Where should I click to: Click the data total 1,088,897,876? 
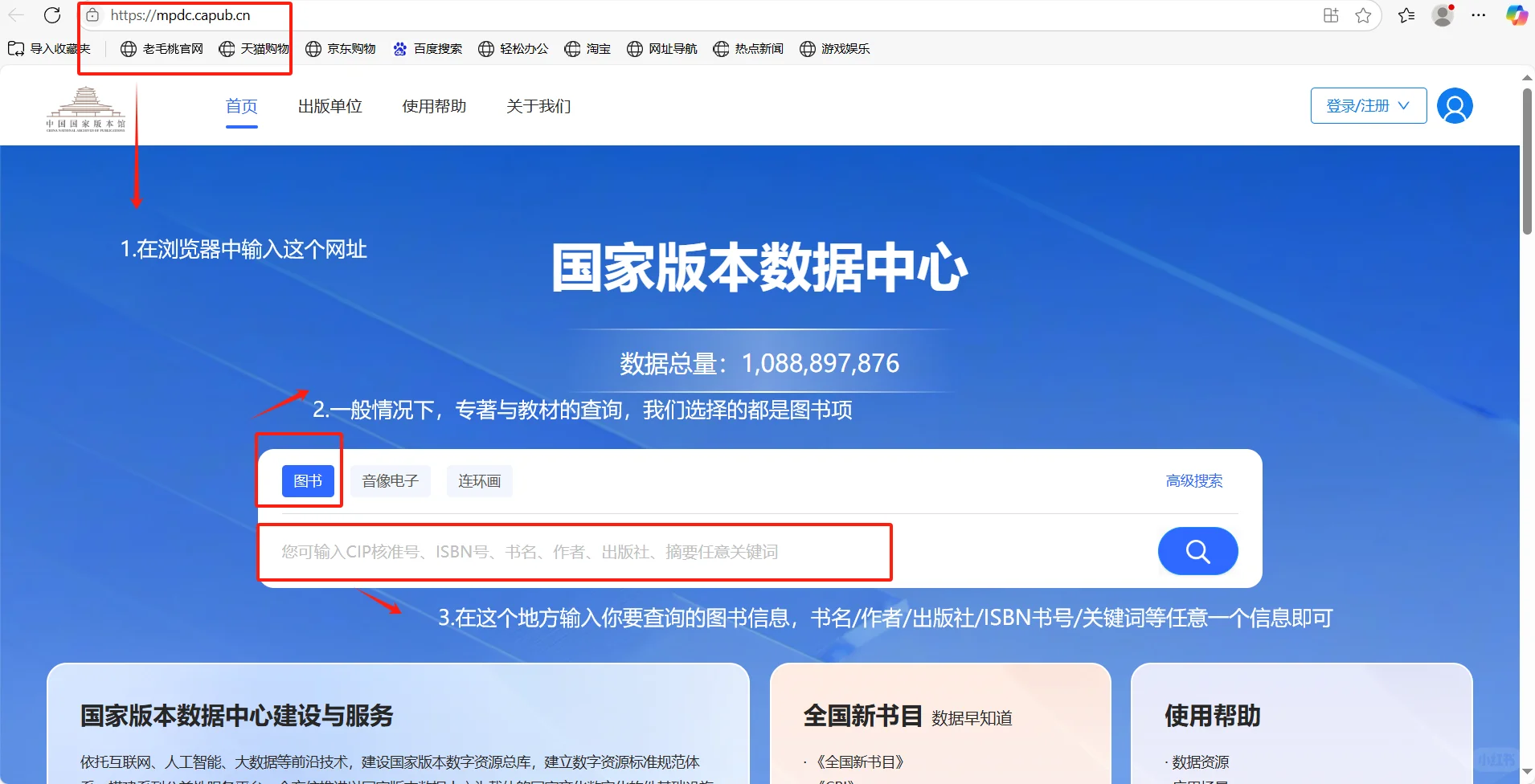click(821, 363)
